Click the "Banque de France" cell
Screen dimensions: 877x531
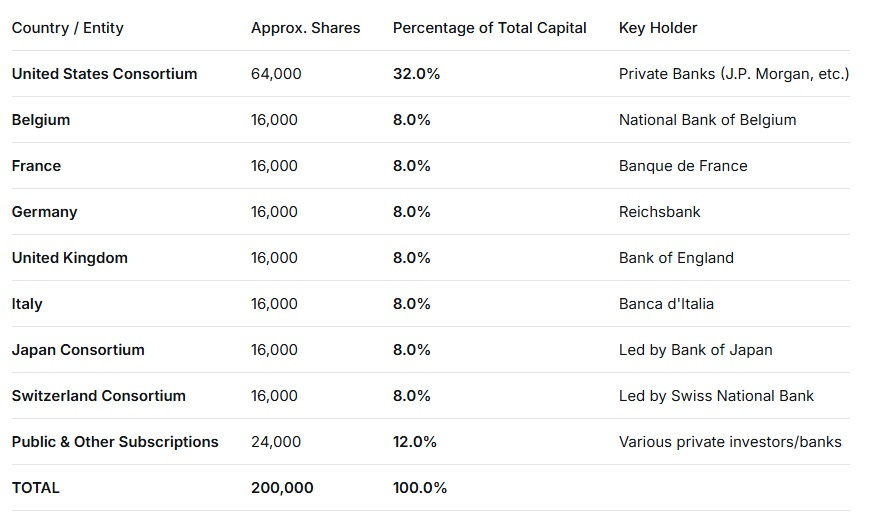tap(683, 166)
